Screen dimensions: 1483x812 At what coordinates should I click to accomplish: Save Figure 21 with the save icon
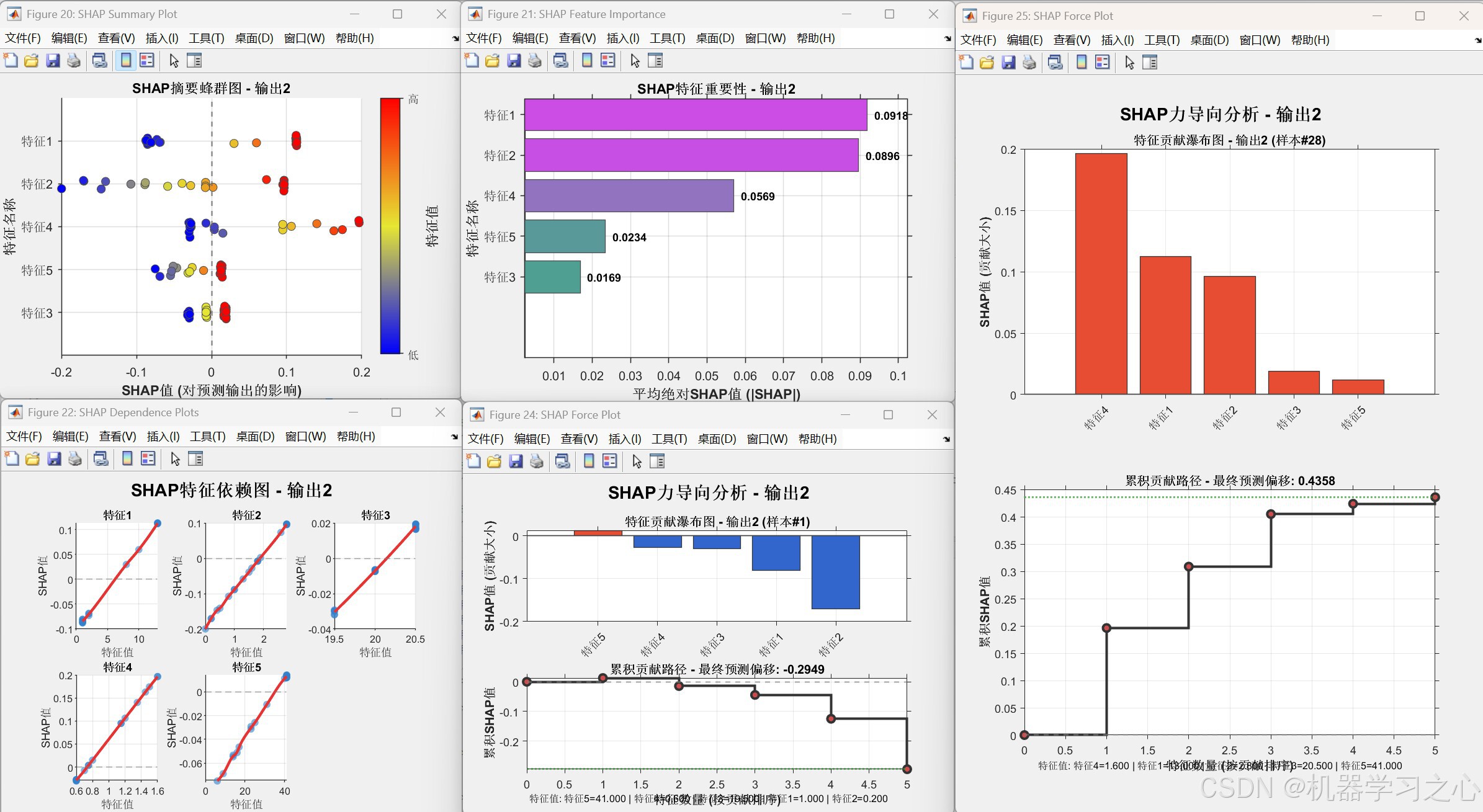514,60
